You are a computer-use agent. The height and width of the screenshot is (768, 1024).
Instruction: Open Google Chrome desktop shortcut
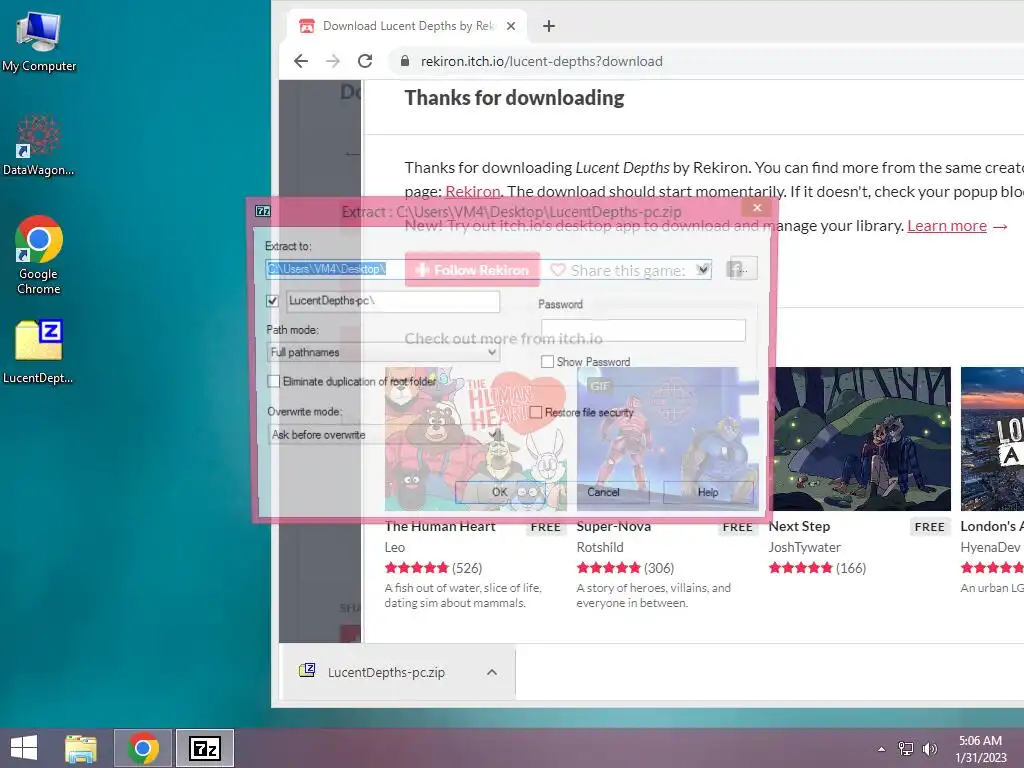coord(39,255)
